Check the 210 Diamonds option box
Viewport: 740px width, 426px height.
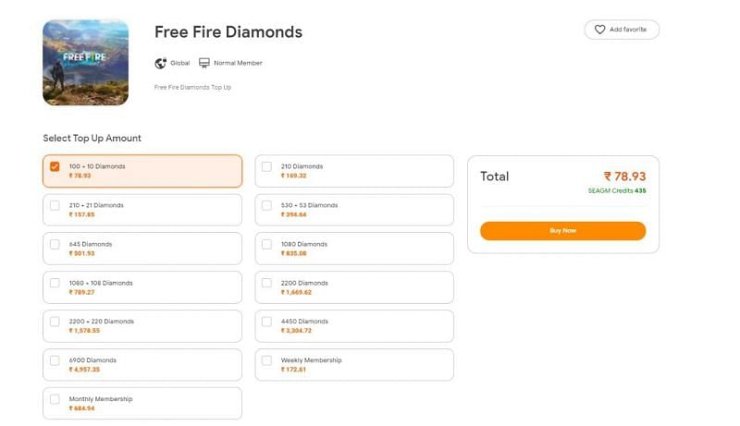tap(267, 167)
